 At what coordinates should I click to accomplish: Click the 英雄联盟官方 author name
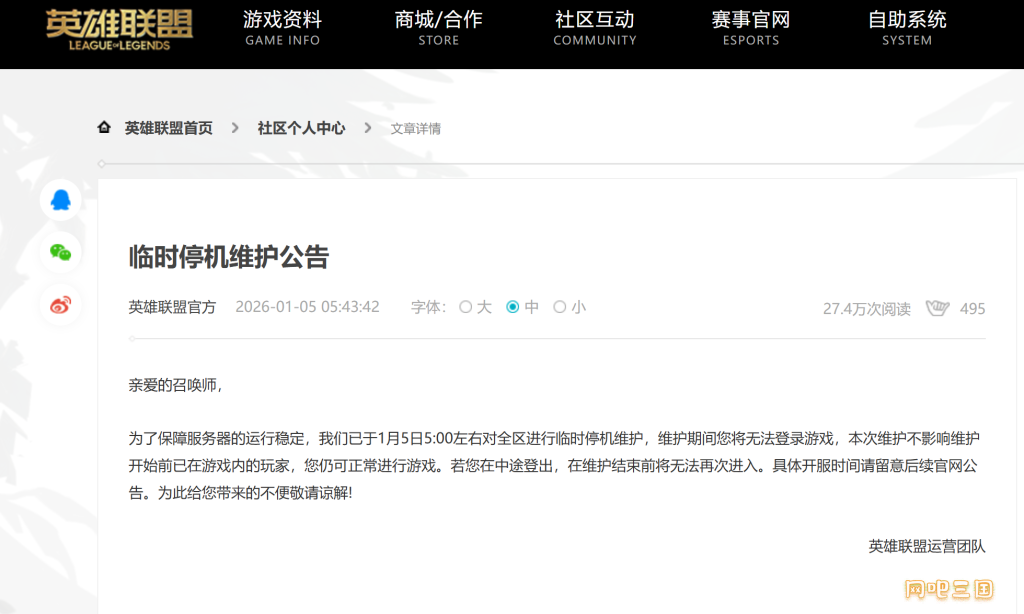(x=173, y=307)
